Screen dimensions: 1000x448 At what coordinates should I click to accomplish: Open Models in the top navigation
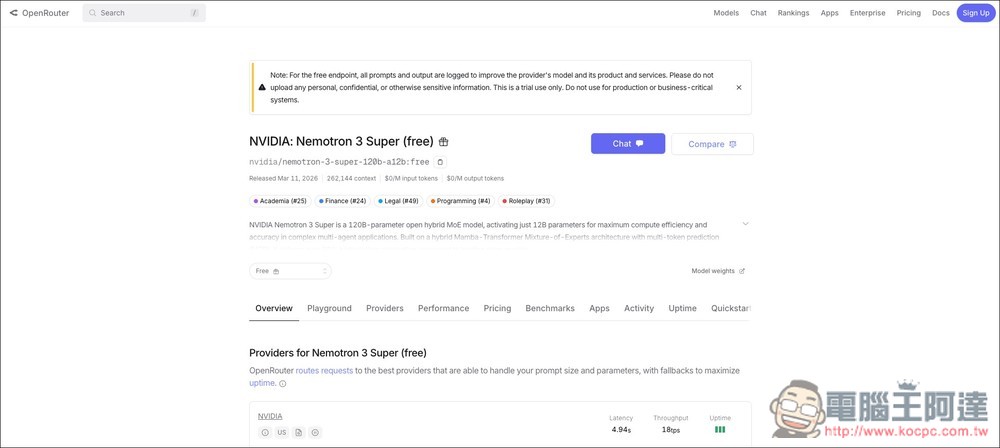[x=726, y=13]
